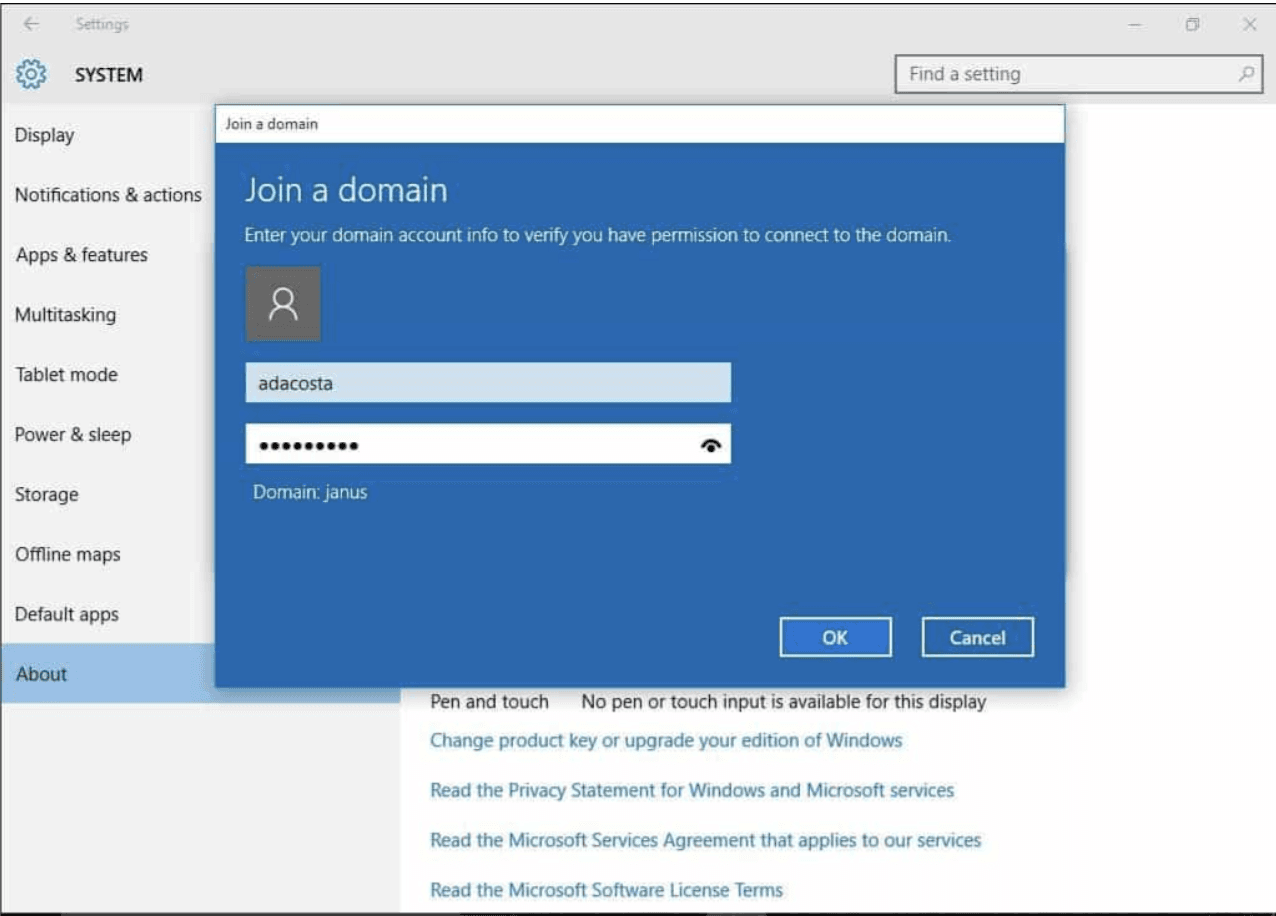This screenshot has width=1276, height=916.
Task: Minimize the Settings window
Action: pos(1135,24)
